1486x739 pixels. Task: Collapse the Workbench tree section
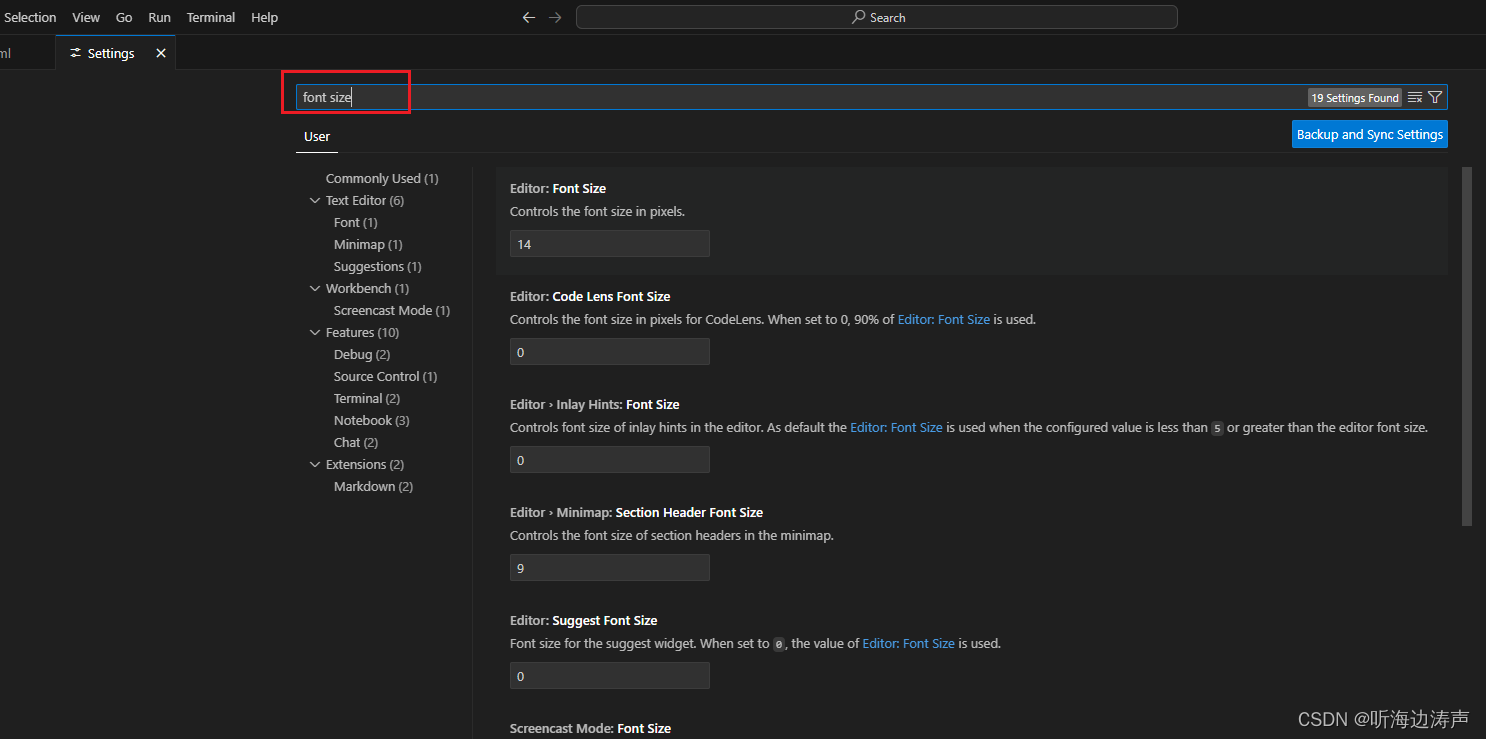315,288
